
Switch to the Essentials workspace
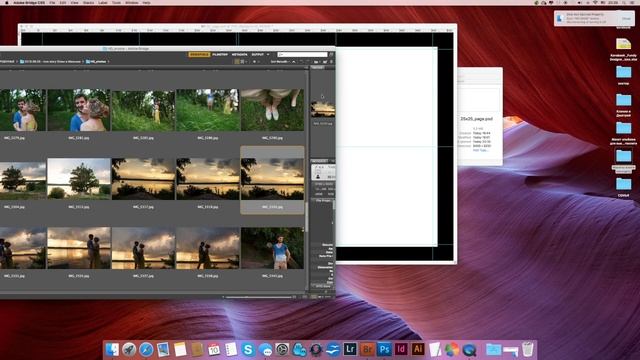pyautogui.click(x=199, y=54)
